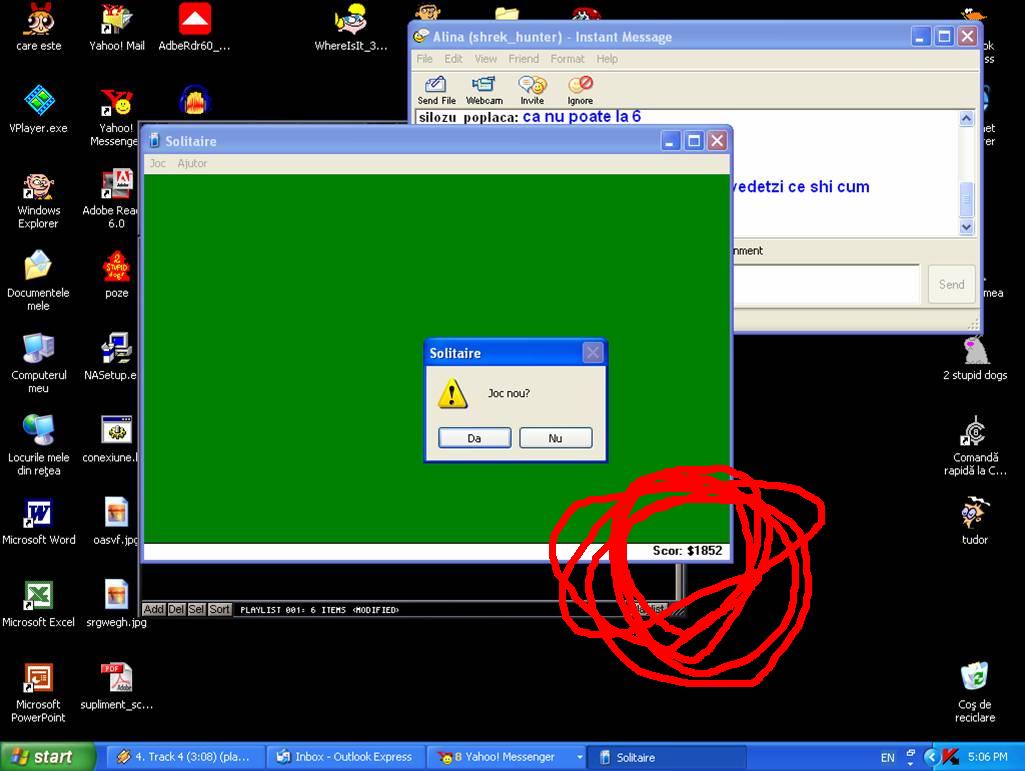Select the Windows Explorer desktop icon

39,199
